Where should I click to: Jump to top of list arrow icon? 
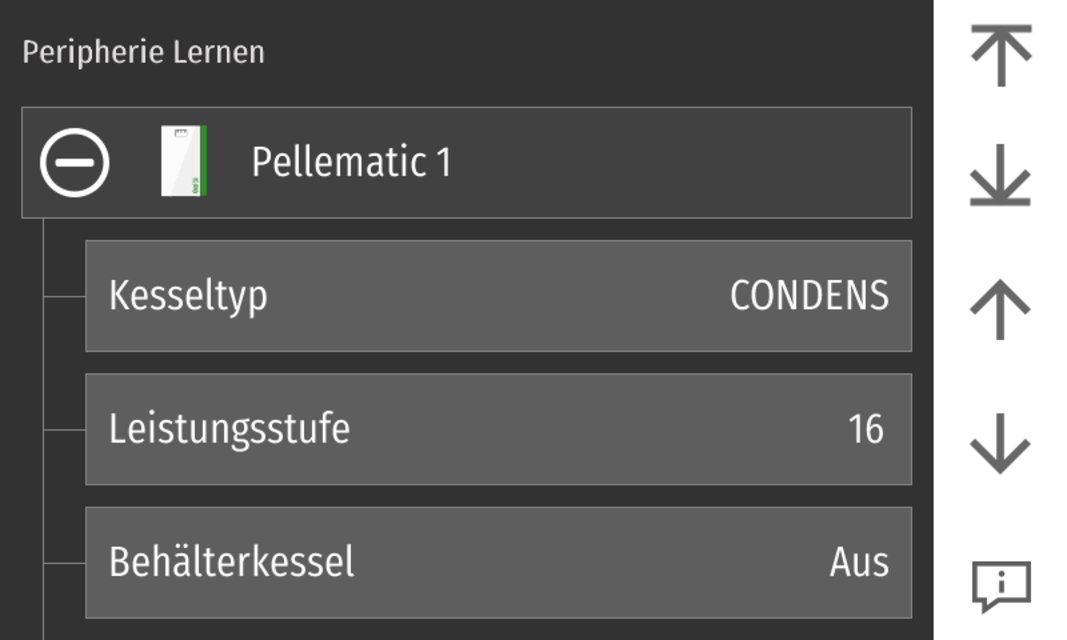[x=1000, y=55]
